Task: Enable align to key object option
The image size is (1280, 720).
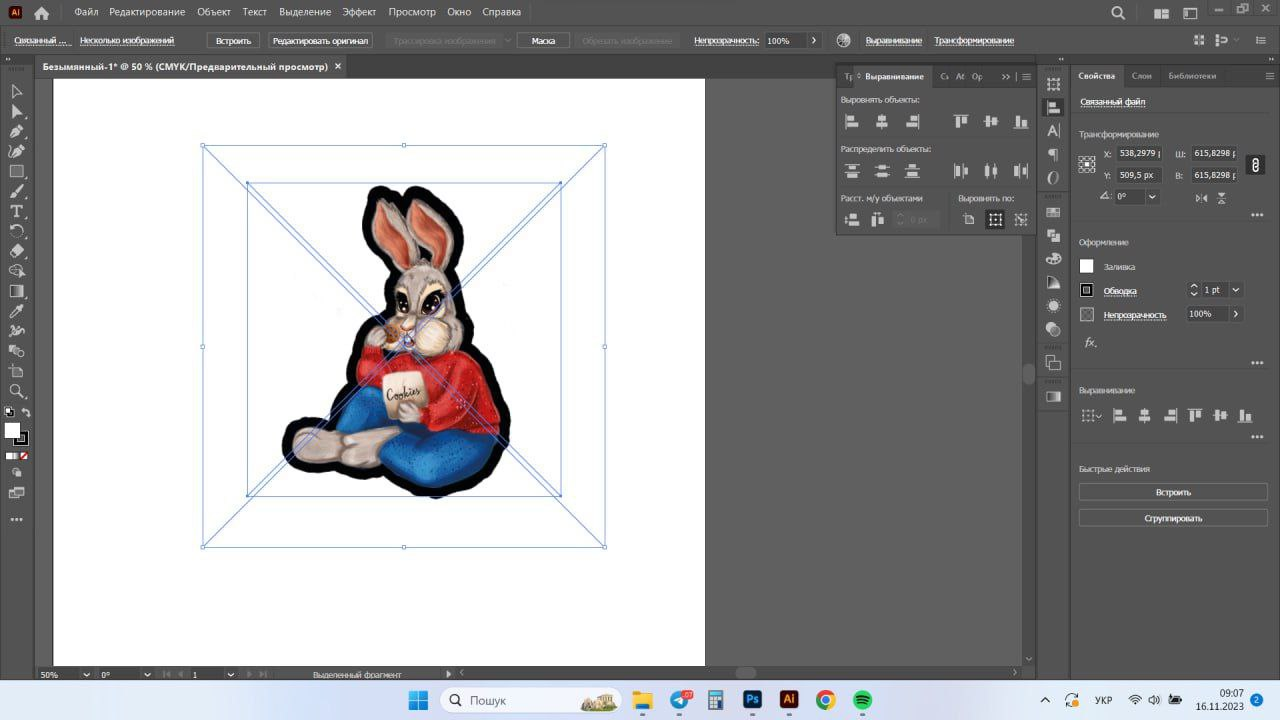Action: click(1021, 220)
